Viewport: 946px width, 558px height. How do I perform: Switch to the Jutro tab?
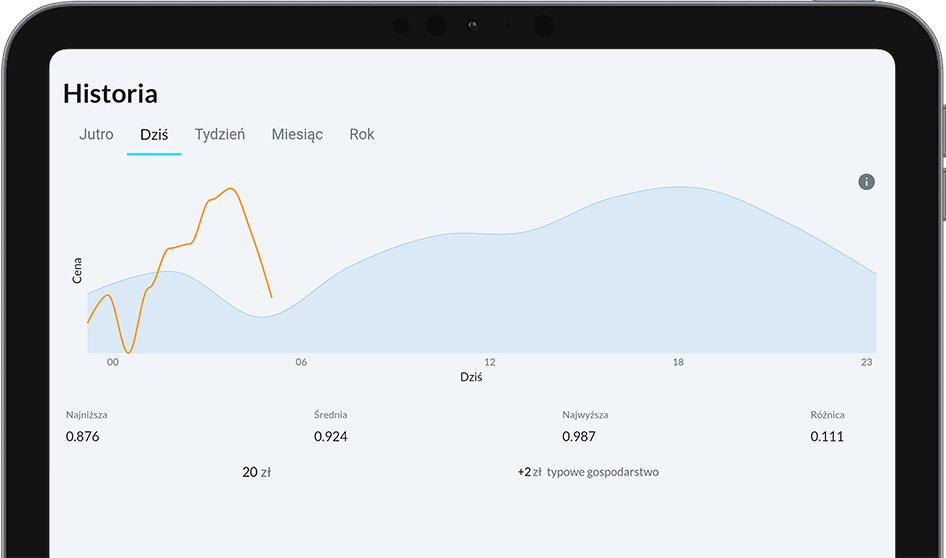click(x=96, y=134)
